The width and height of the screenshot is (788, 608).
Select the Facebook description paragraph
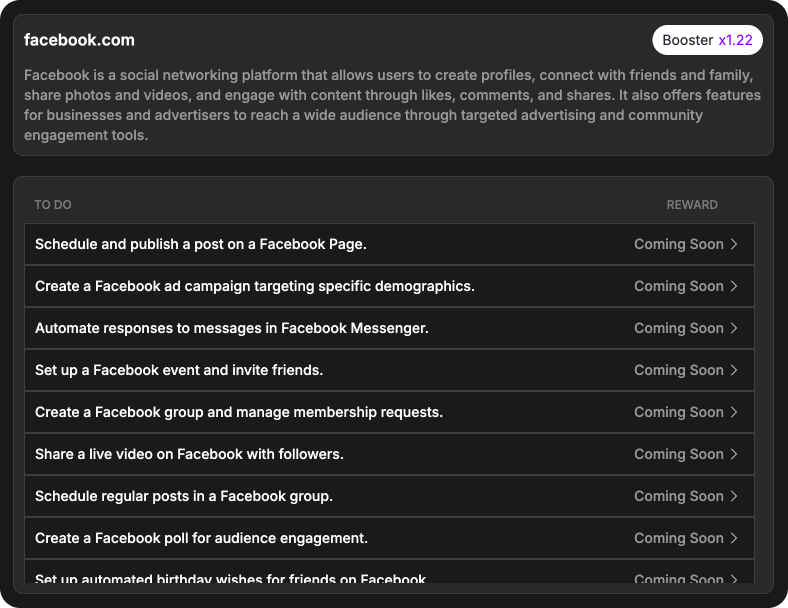click(x=392, y=105)
